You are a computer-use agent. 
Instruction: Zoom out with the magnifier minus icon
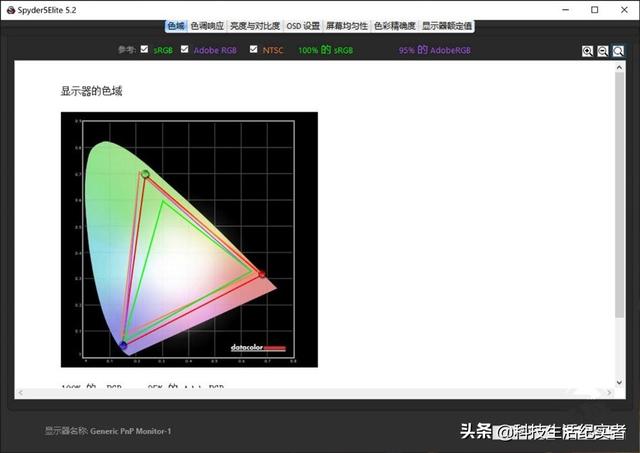(x=602, y=51)
